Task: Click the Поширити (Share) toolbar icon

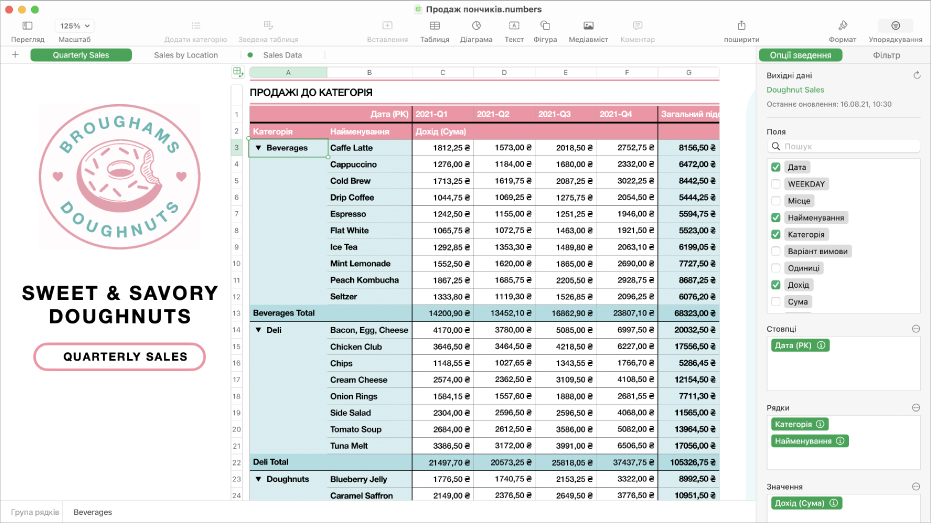Action: [741, 25]
